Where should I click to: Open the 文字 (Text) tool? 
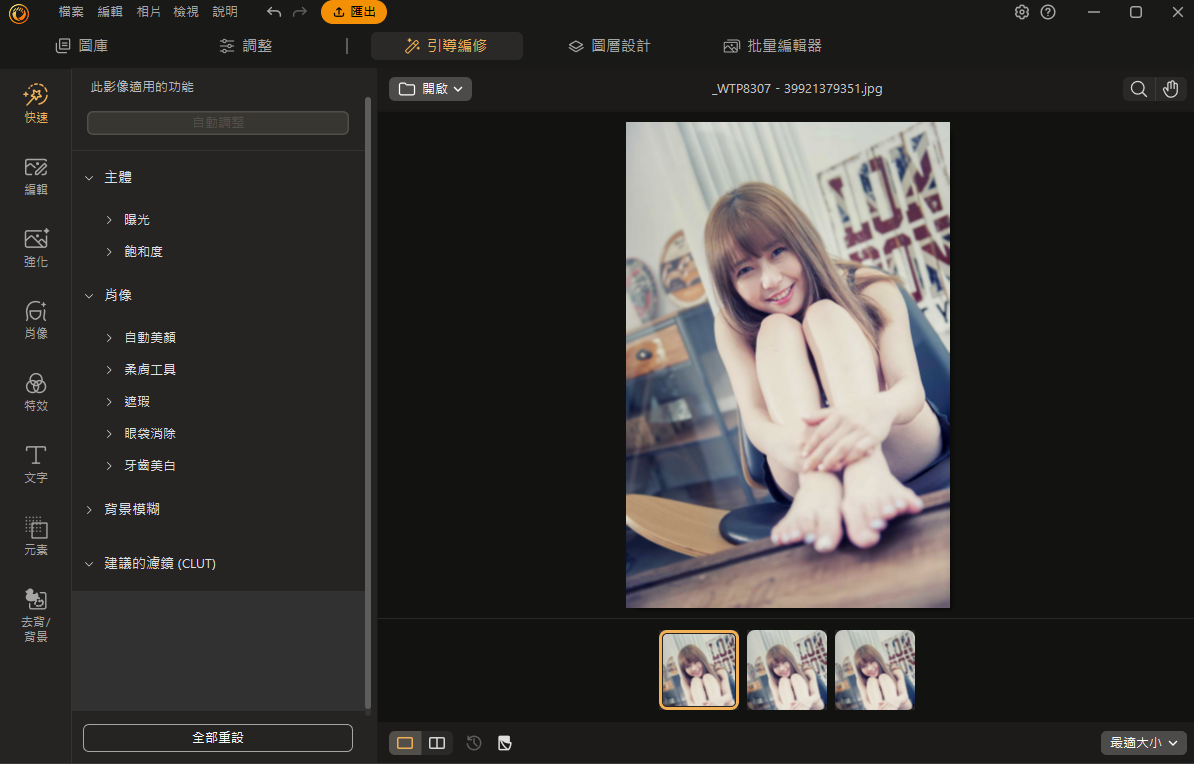[36, 464]
